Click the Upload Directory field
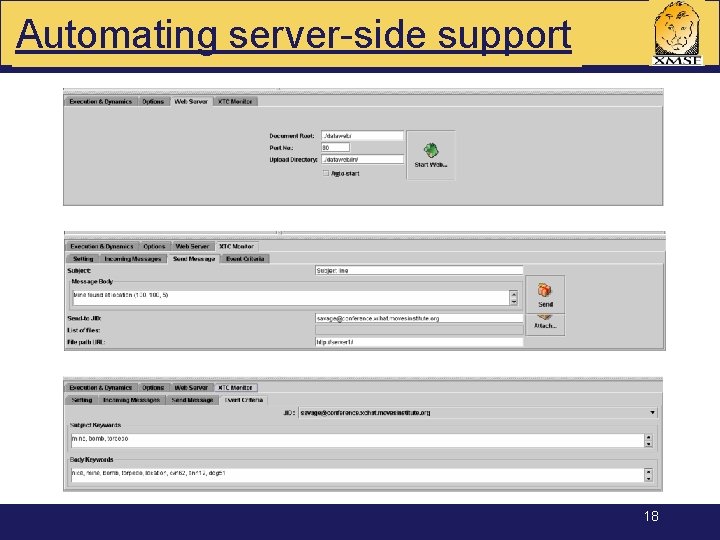Viewport: 720px width, 540px height. click(362, 159)
